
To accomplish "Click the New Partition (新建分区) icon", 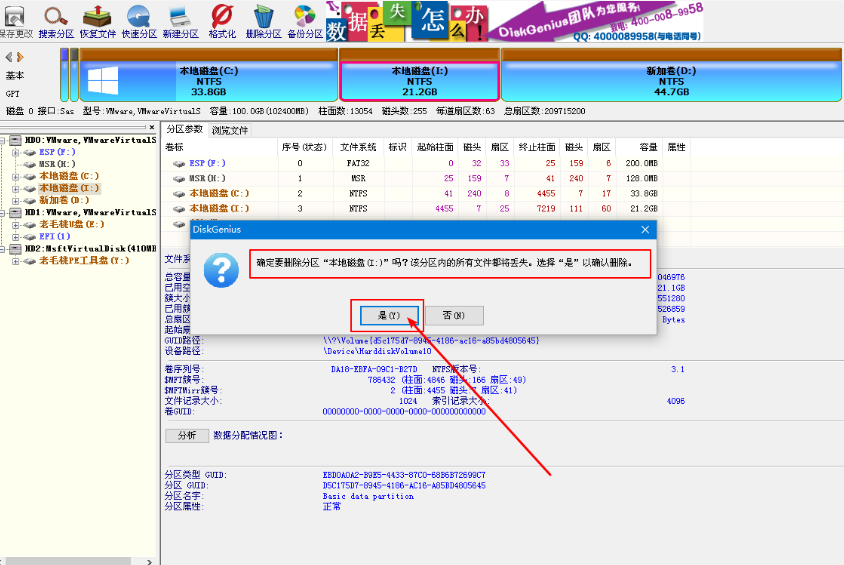I will tap(180, 22).
